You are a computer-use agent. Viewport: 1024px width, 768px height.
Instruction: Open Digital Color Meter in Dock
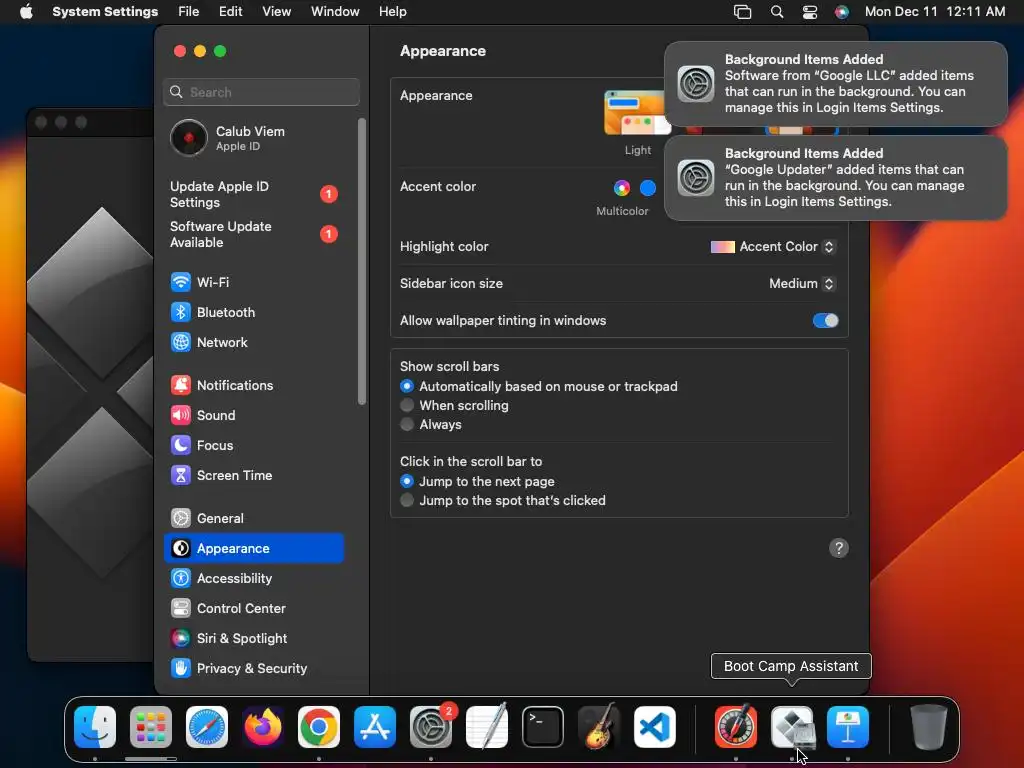click(736, 727)
